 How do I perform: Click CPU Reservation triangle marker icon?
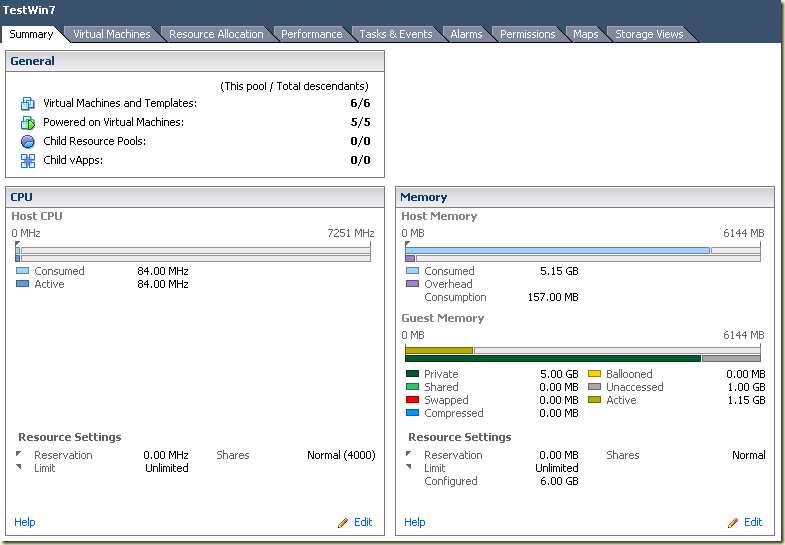pyautogui.click(x=19, y=454)
